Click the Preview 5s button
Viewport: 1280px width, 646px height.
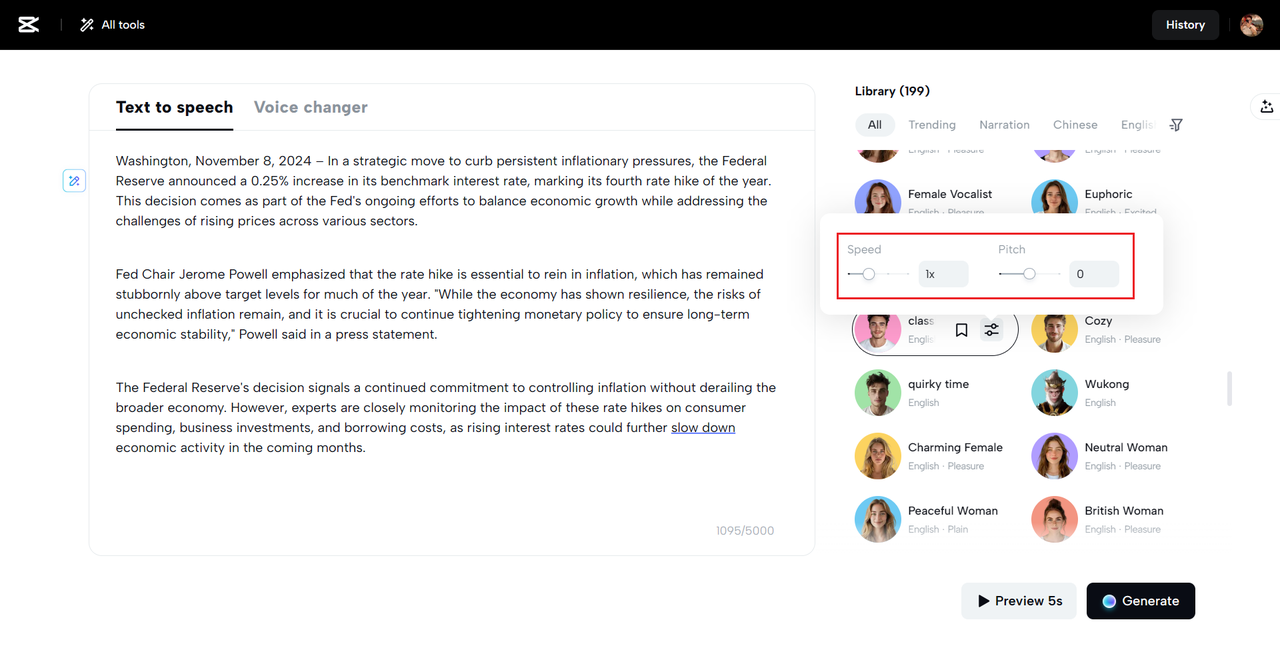tap(1019, 600)
